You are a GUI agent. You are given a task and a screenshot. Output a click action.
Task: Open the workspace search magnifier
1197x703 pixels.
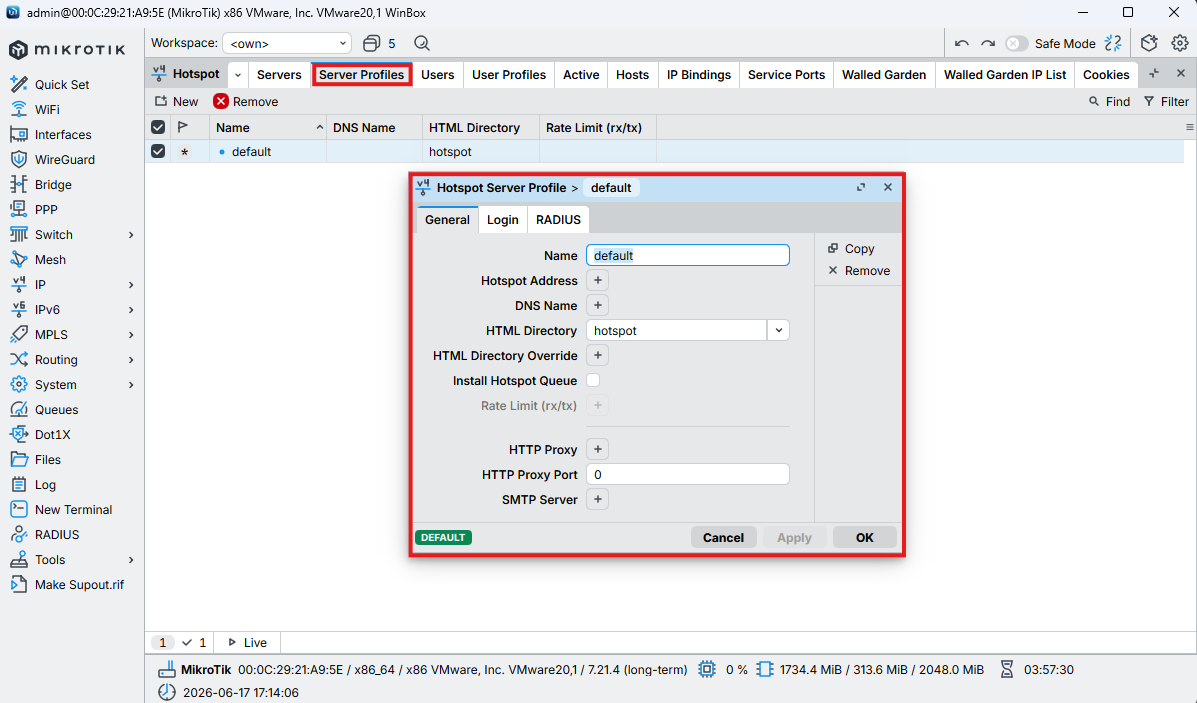(x=421, y=44)
